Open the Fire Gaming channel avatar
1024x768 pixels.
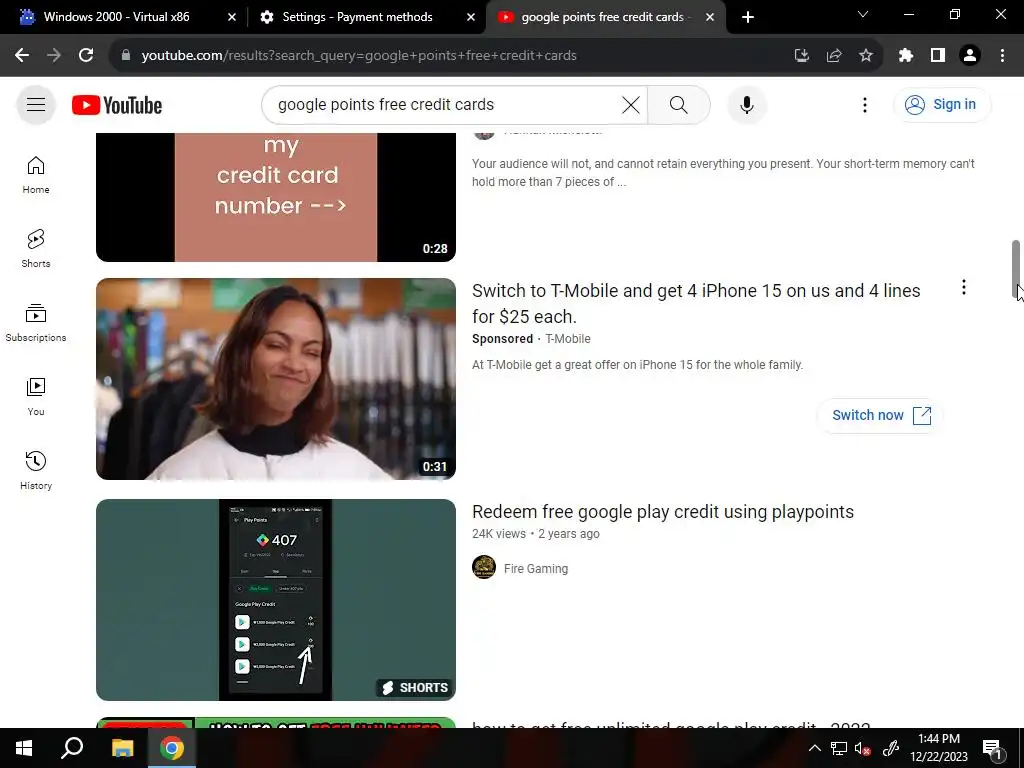[x=484, y=568]
